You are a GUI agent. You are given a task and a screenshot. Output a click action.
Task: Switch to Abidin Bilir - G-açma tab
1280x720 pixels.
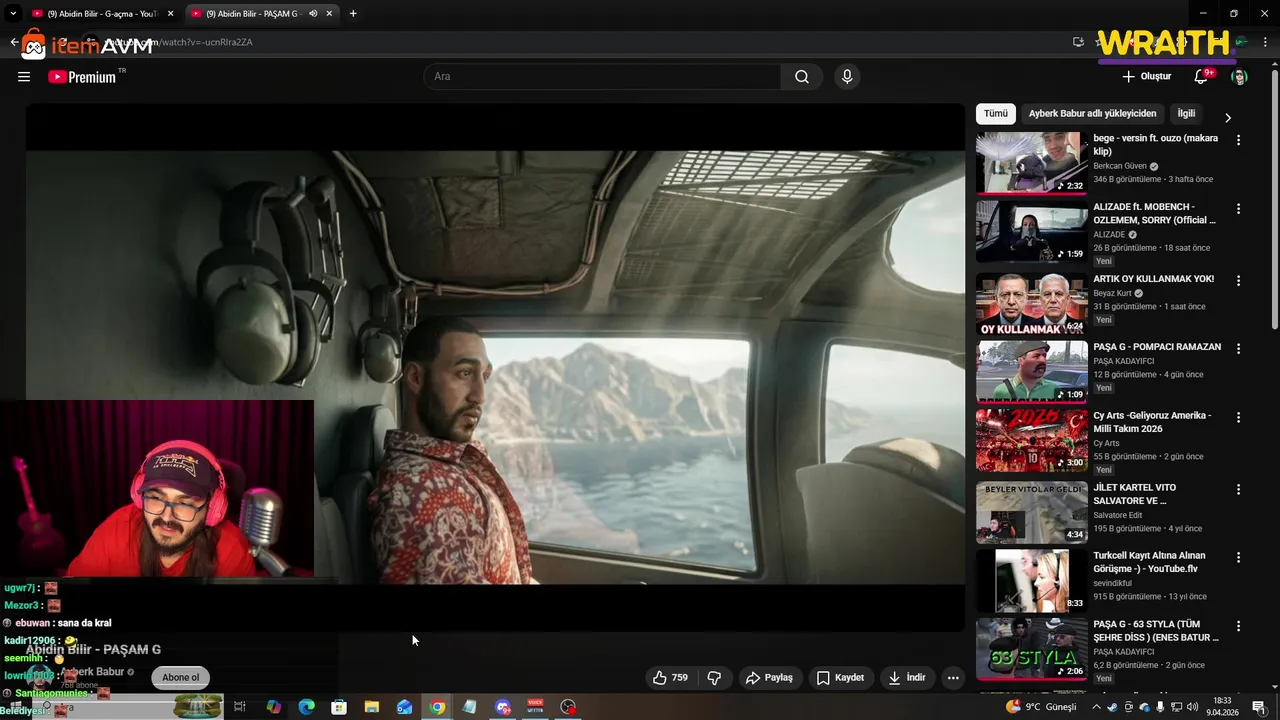(102, 14)
